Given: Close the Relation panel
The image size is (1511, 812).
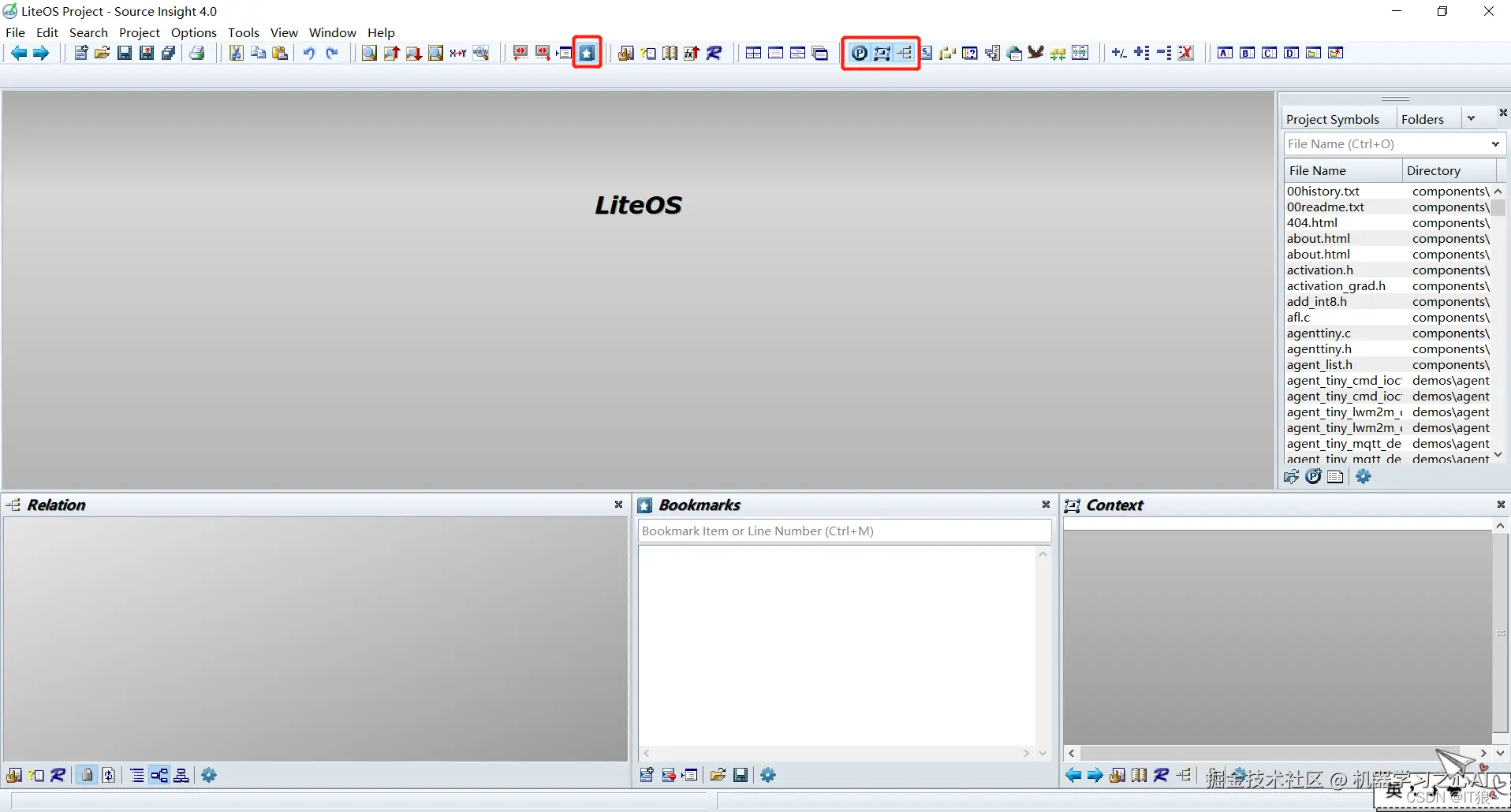Looking at the screenshot, I should pos(618,505).
